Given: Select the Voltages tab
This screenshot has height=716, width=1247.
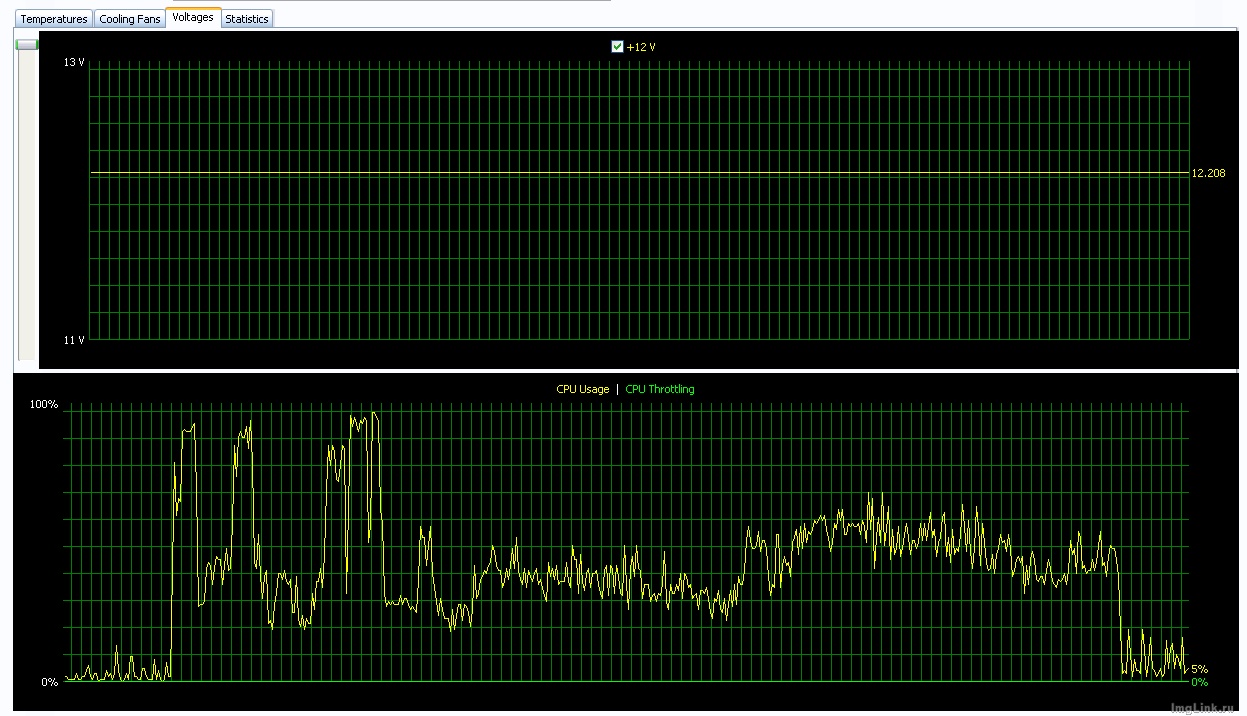Looking at the screenshot, I should coord(193,17).
